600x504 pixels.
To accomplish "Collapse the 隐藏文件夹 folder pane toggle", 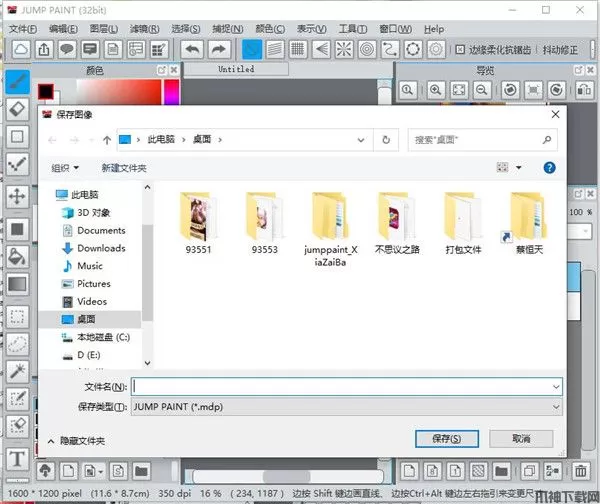I will (51, 440).
